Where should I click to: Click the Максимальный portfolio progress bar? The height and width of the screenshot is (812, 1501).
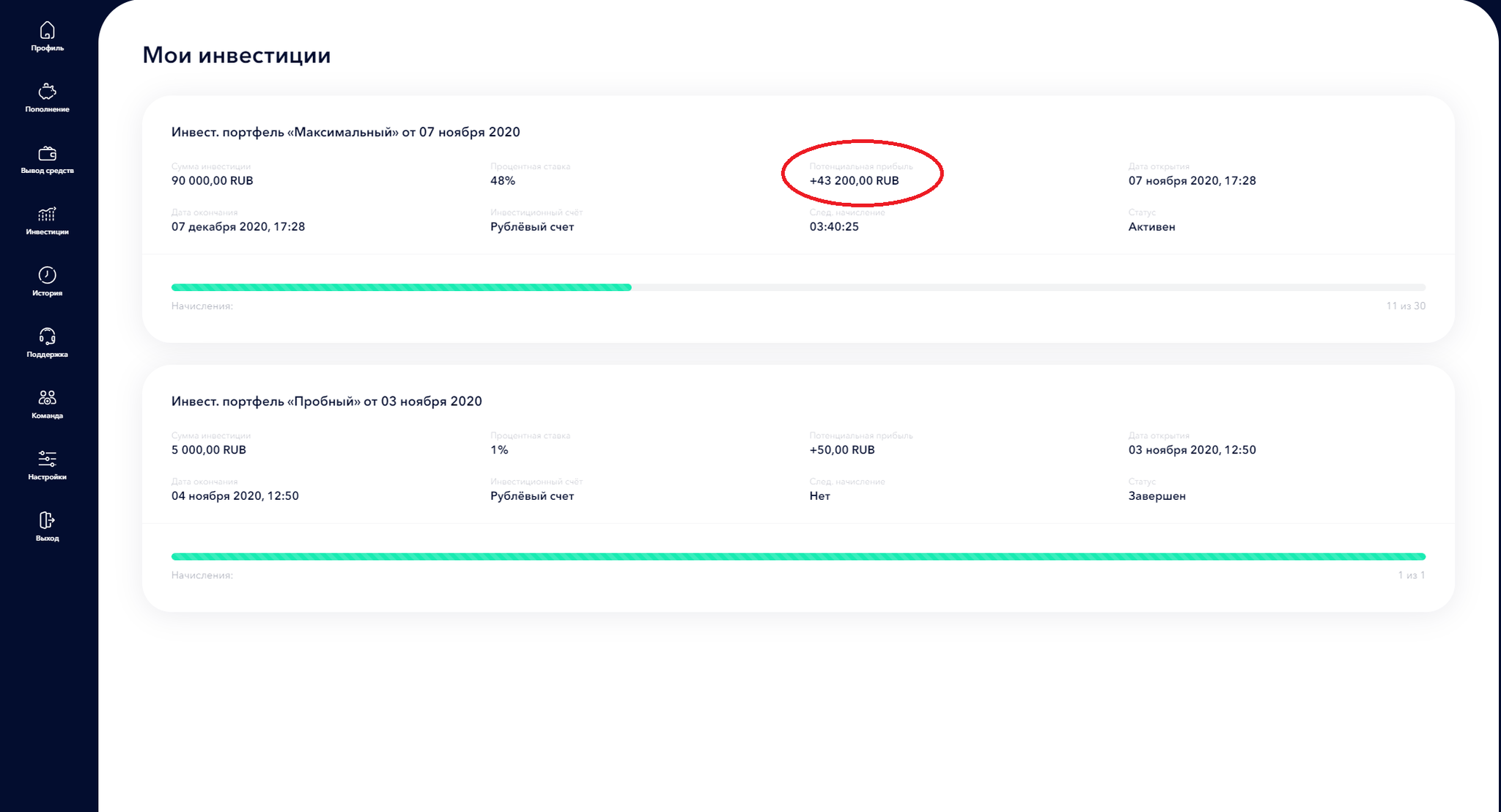(x=798, y=287)
